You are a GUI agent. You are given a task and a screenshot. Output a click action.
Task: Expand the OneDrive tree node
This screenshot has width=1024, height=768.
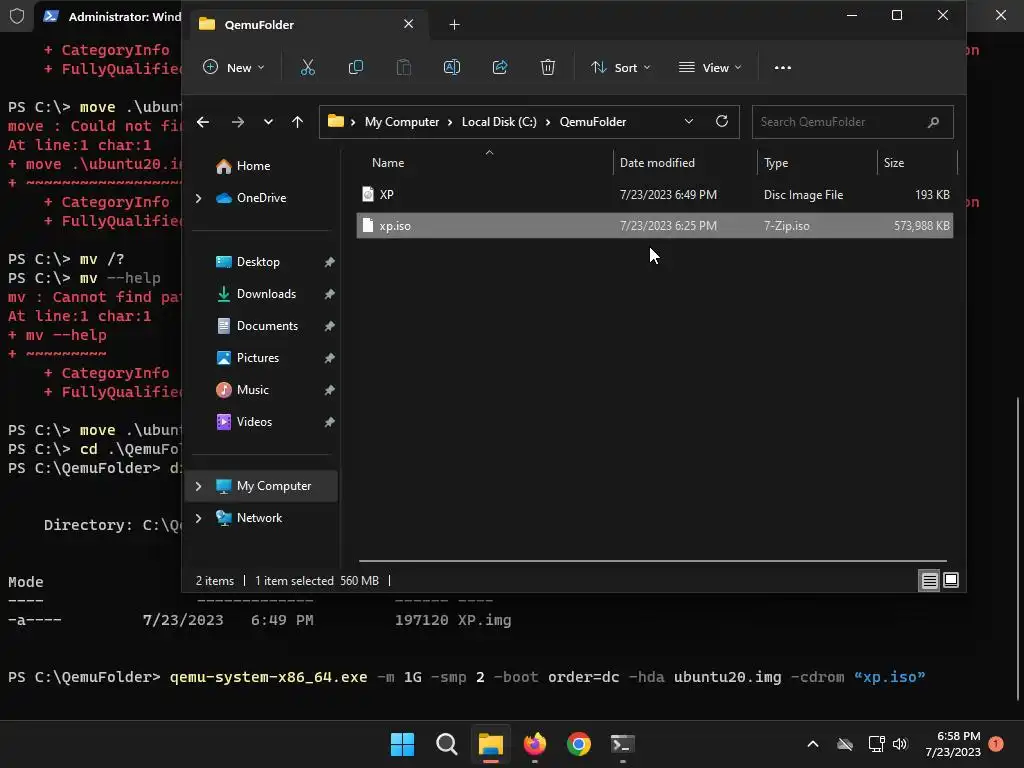(x=199, y=198)
